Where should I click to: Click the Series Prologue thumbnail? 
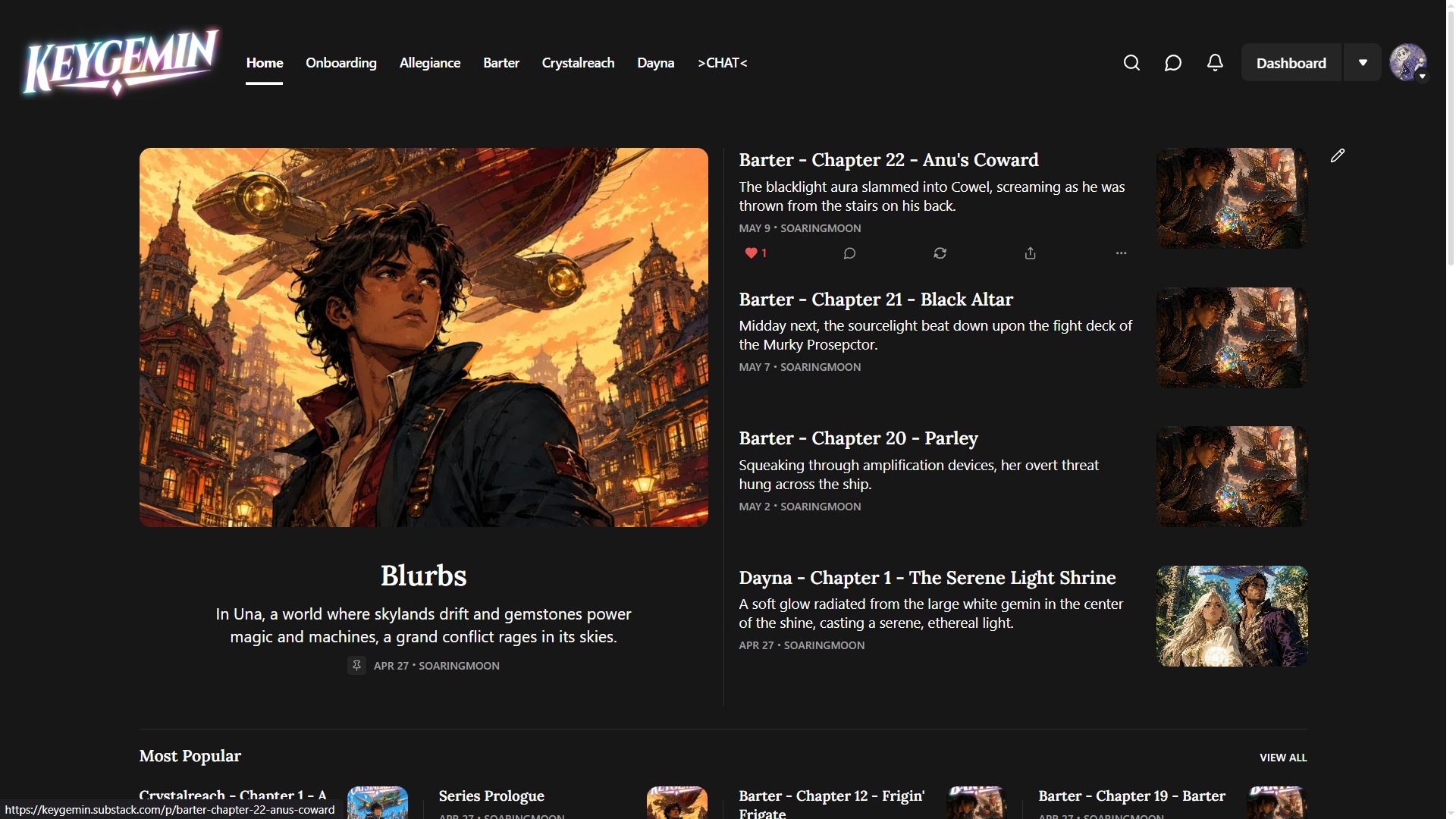tap(677, 802)
